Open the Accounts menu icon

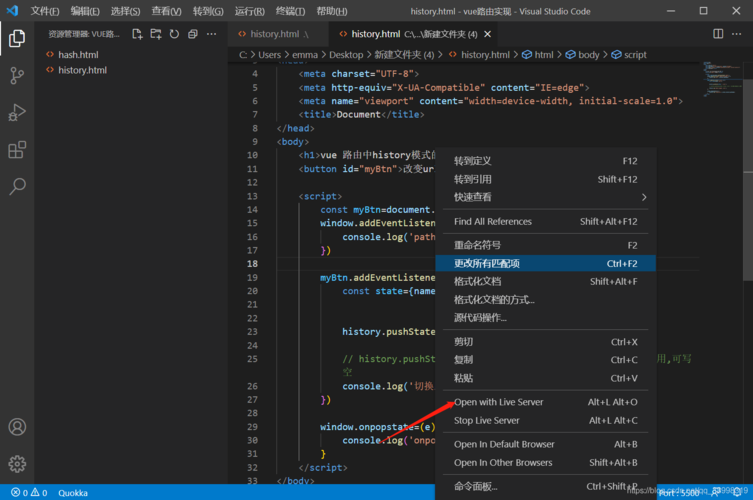pos(17,427)
